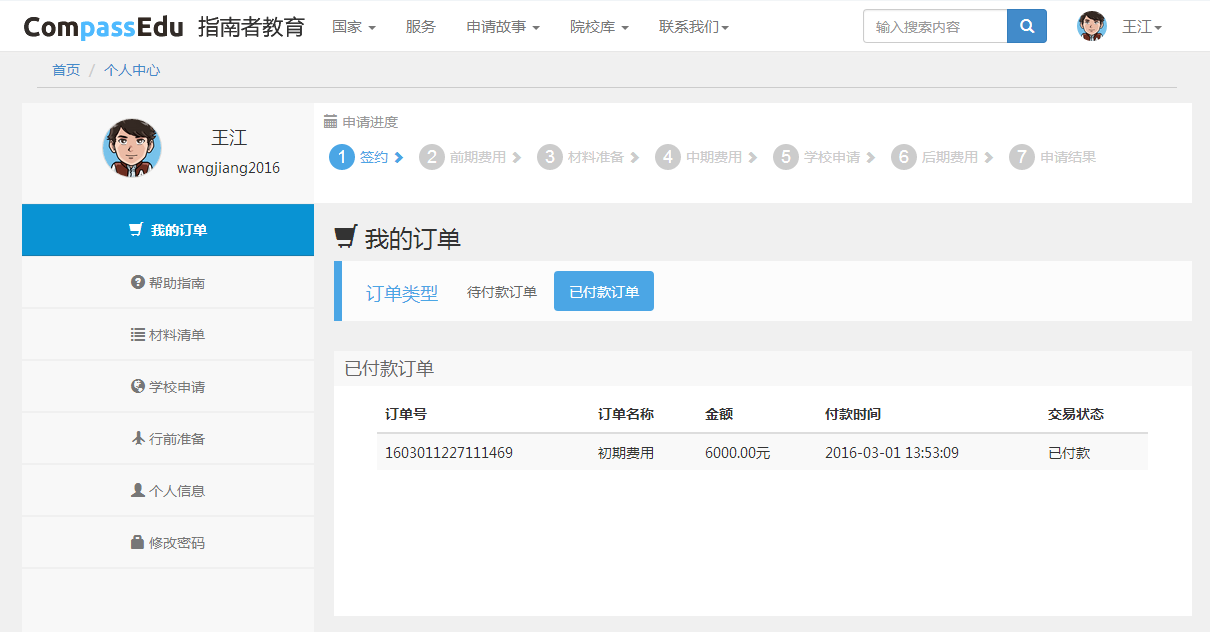Viewport: 1210px width, 632px height.
Task: Click into the 输入搜索内容 search field
Action: [x=935, y=27]
